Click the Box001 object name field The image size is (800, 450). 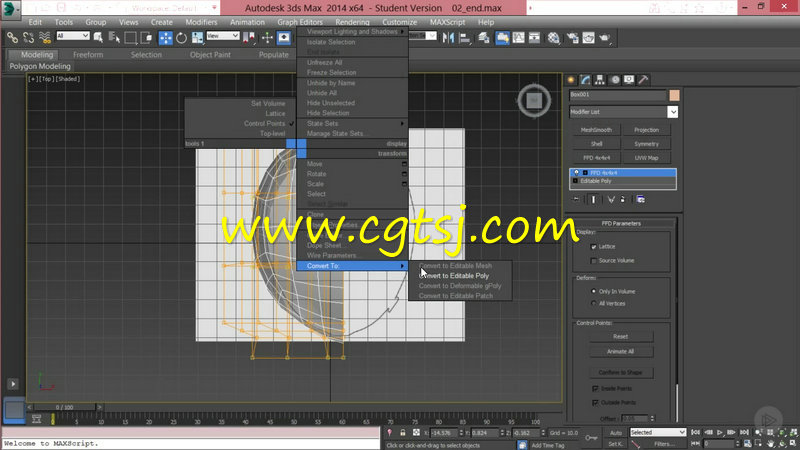tap(618, 95)
